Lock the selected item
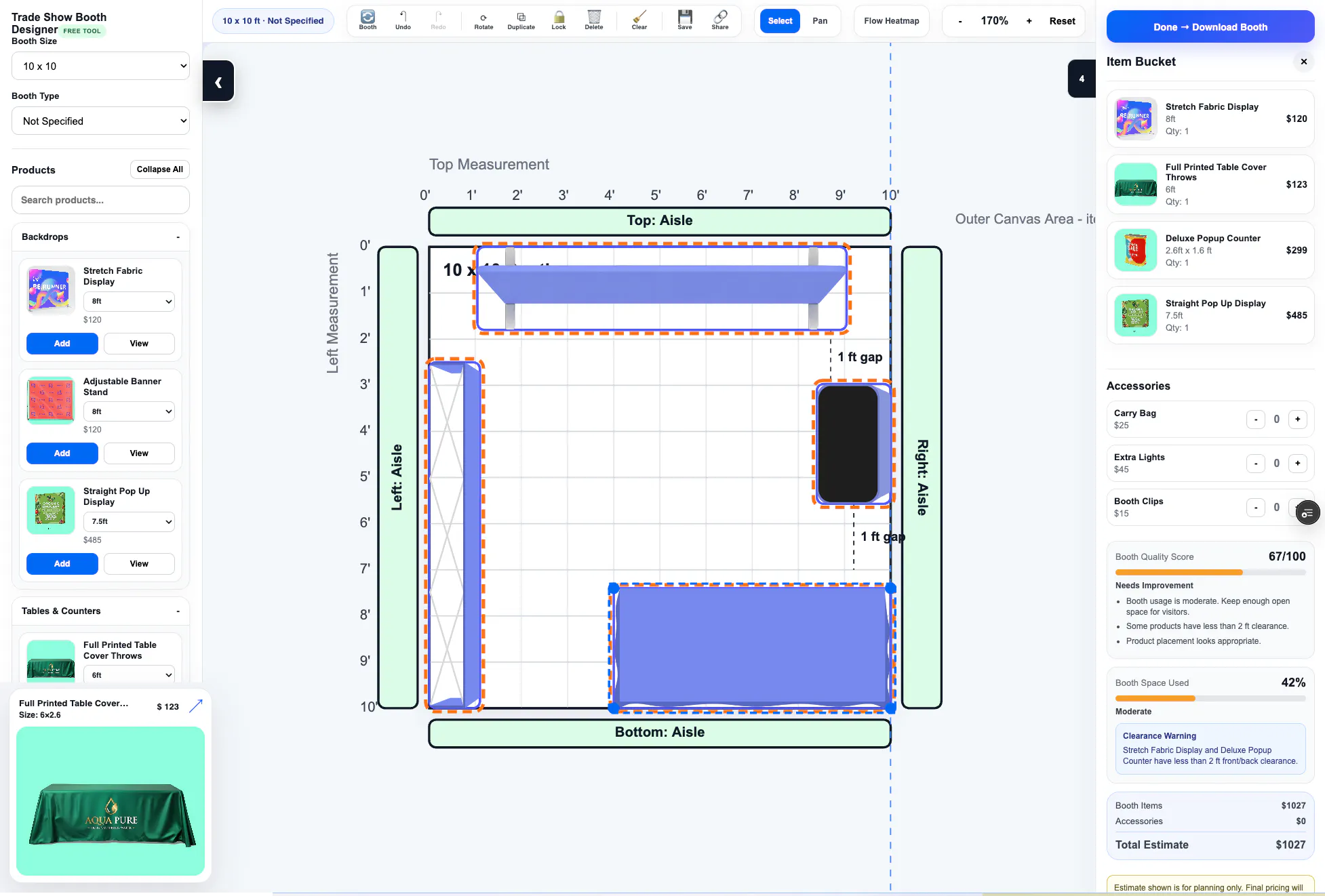Viewport: 1325px width, 896px height. tap(559, 20)
